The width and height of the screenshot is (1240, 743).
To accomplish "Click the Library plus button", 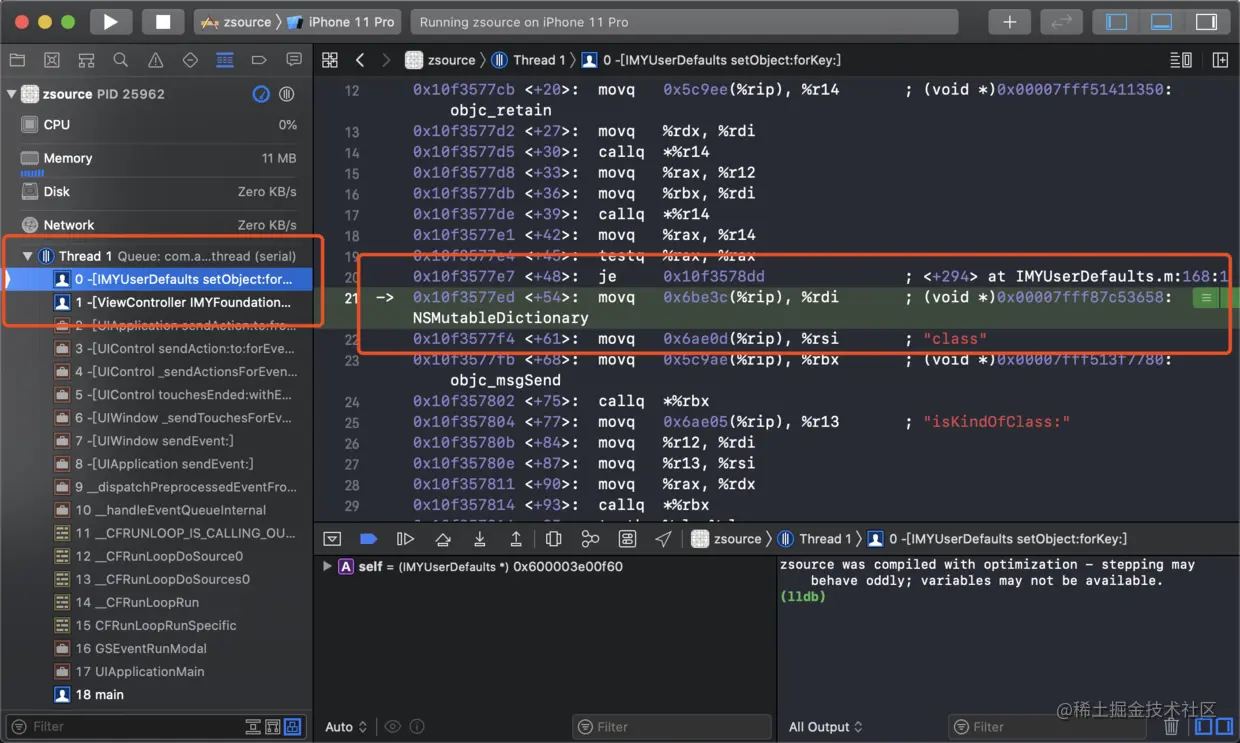I will [1010, 21].
